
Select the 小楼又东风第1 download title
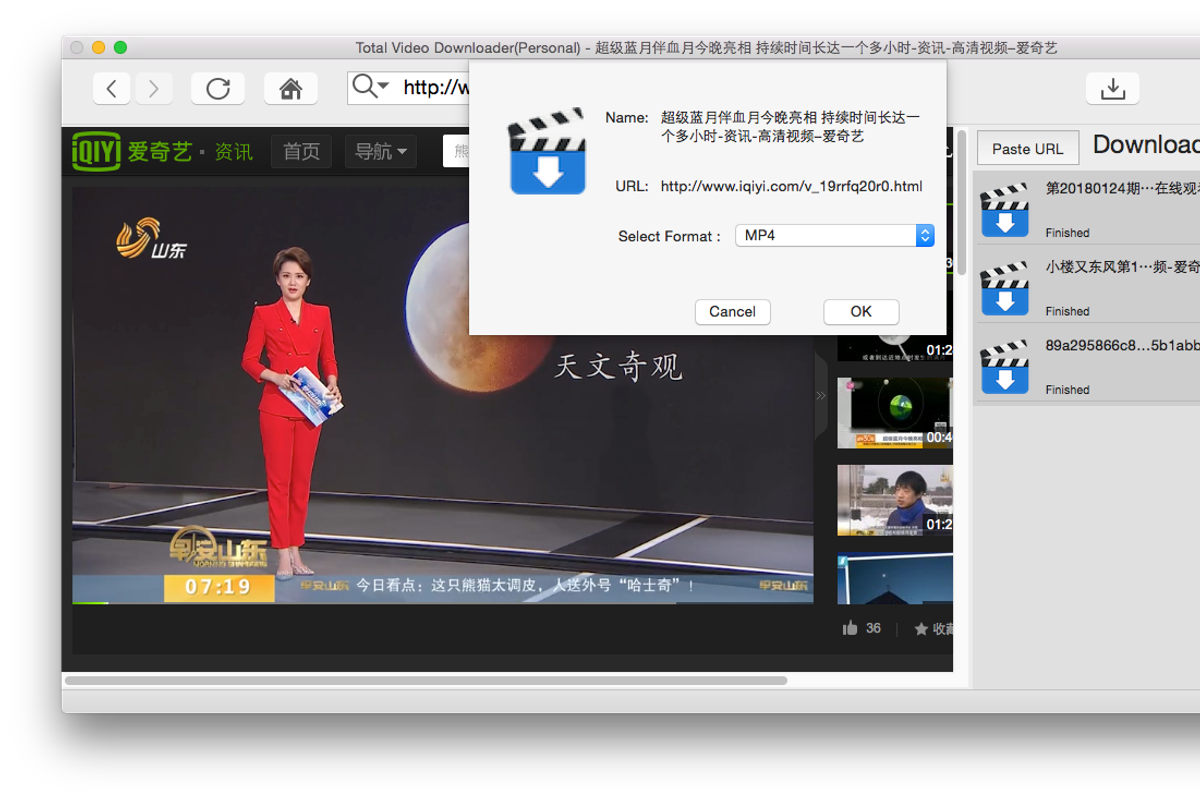click(1122, 267)
